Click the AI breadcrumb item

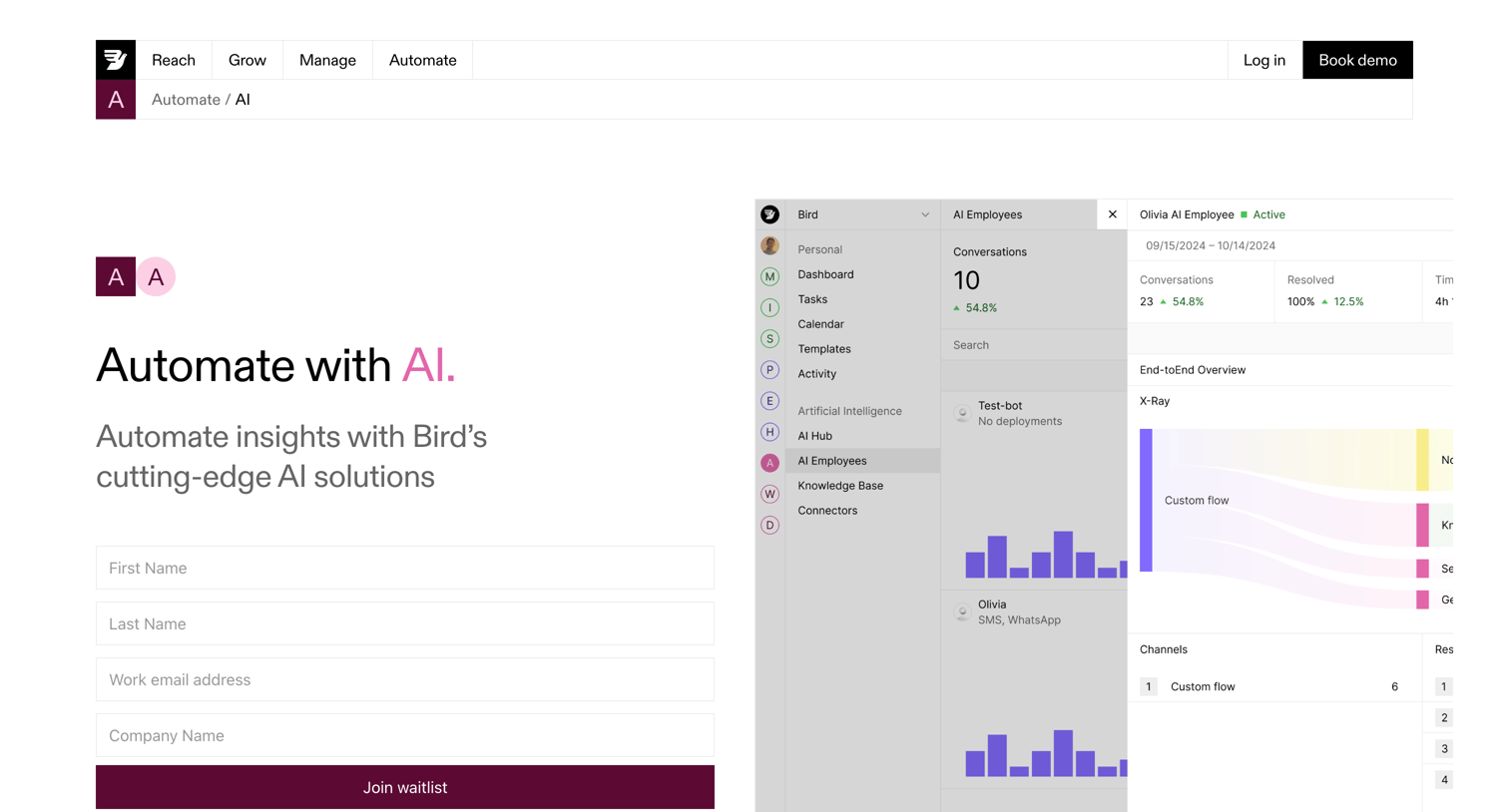tap(243, 100)
